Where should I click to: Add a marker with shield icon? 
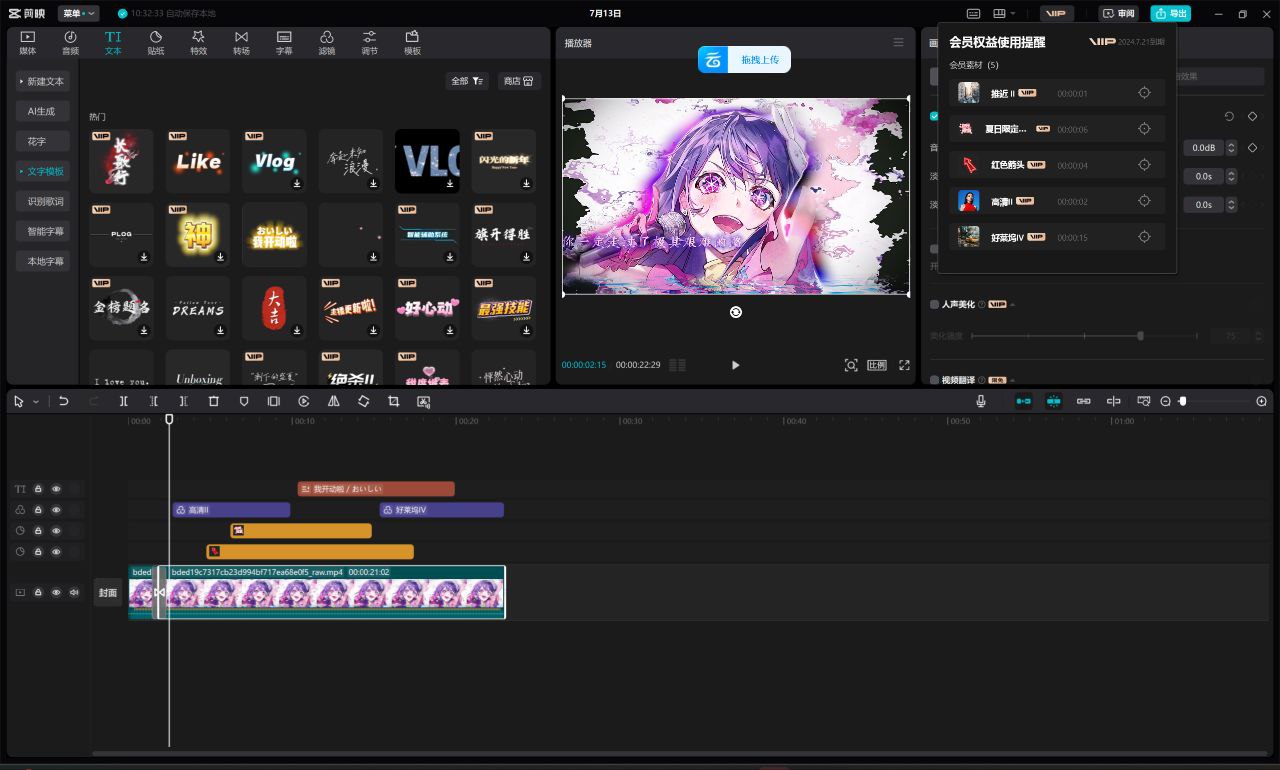(x=244, y=401)
